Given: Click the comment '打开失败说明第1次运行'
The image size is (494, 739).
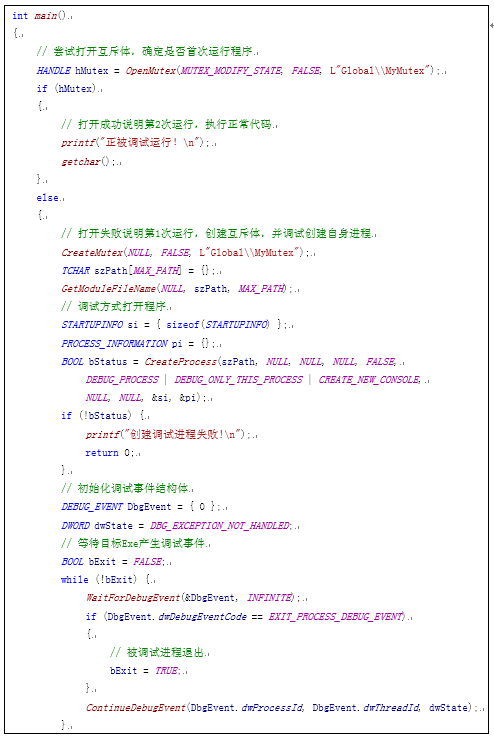Looking at the screenshot, I should (x=218, y=233).
